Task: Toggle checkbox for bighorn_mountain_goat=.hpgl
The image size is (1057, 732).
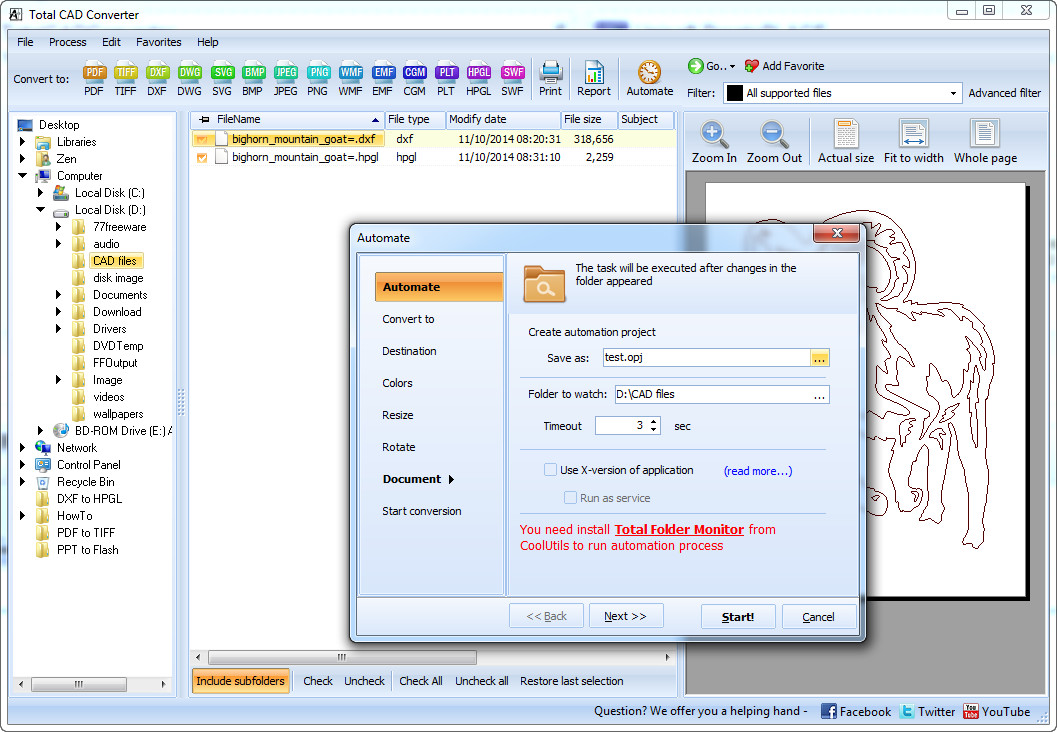Action: (202, 158)
